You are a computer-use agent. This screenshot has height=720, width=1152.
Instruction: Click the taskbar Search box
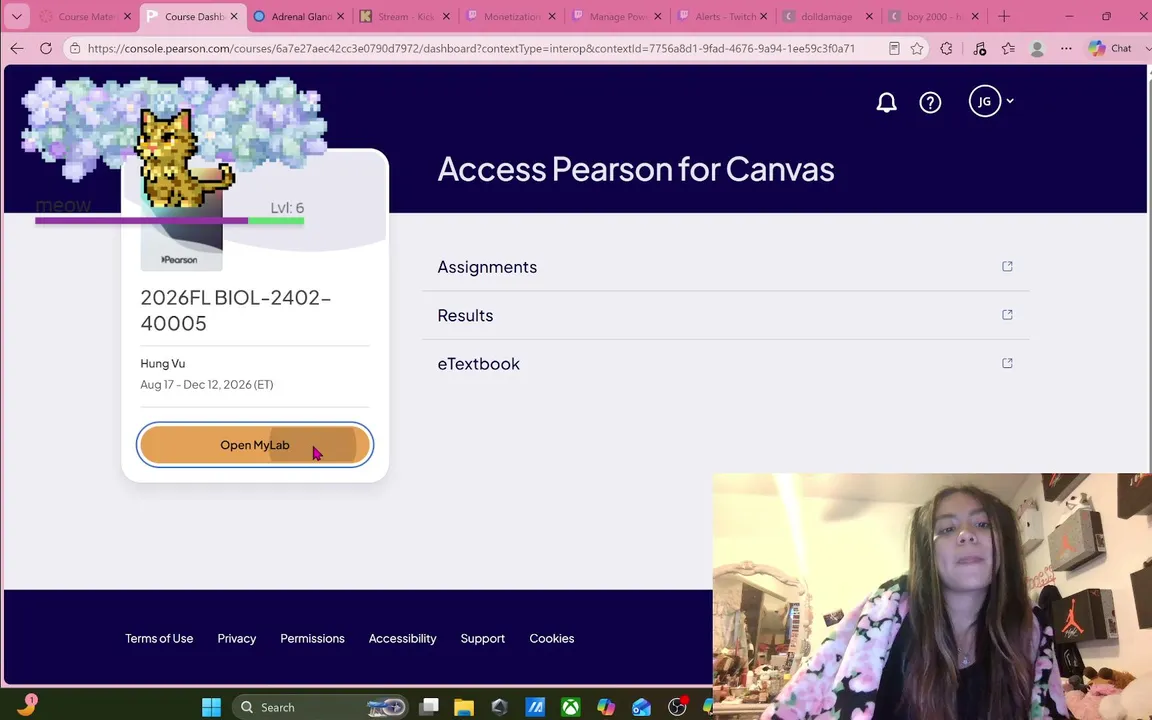320,707
